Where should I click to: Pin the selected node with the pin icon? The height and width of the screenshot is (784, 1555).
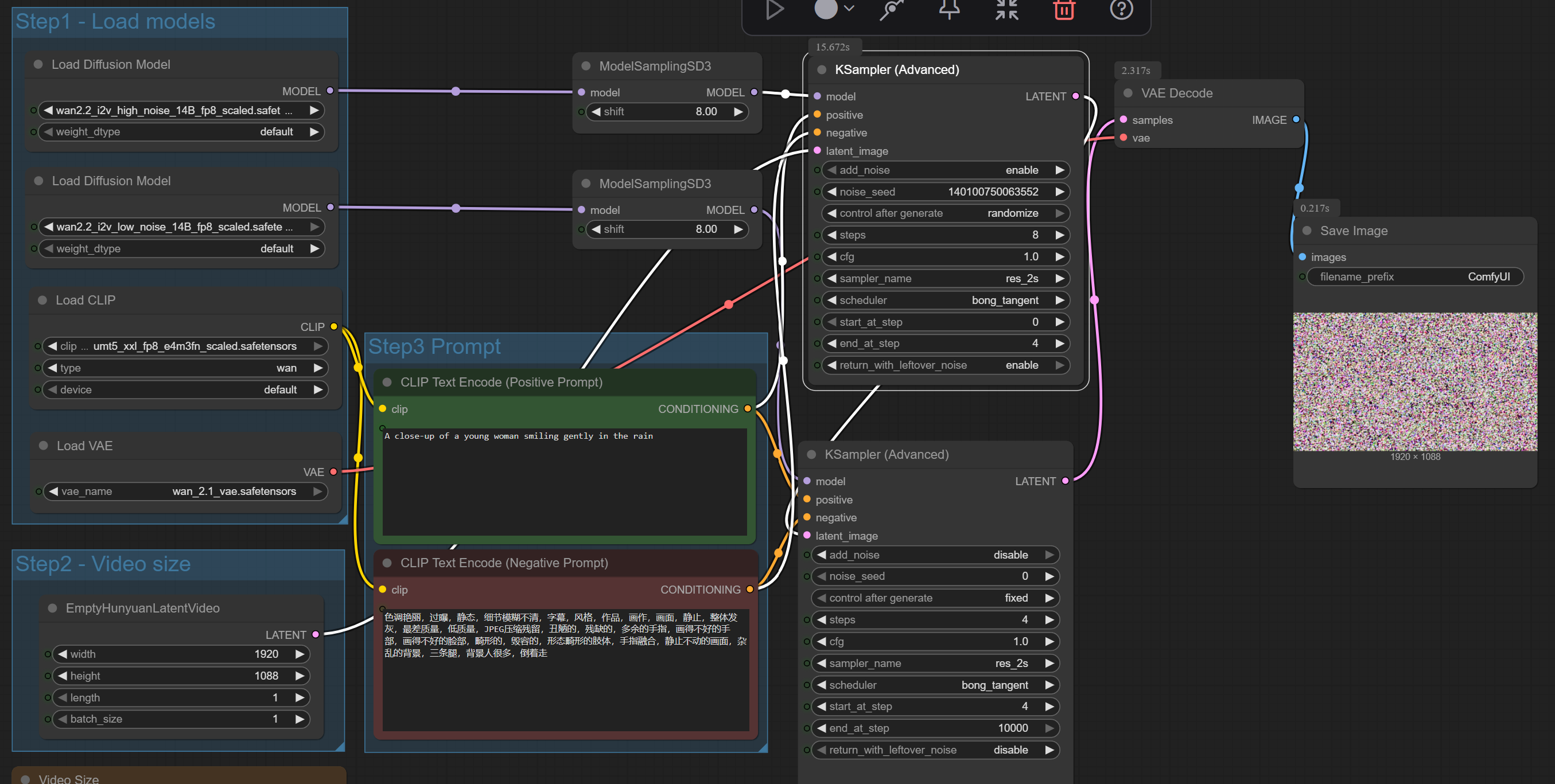[949, 9]
